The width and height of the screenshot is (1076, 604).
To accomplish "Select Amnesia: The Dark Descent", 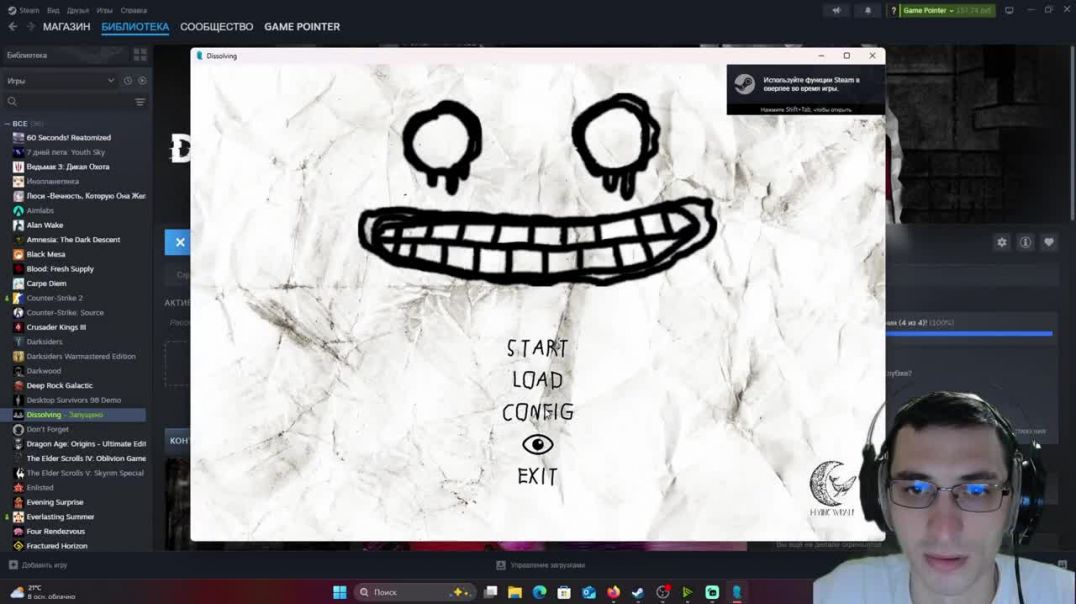I will tap(73, 240).
